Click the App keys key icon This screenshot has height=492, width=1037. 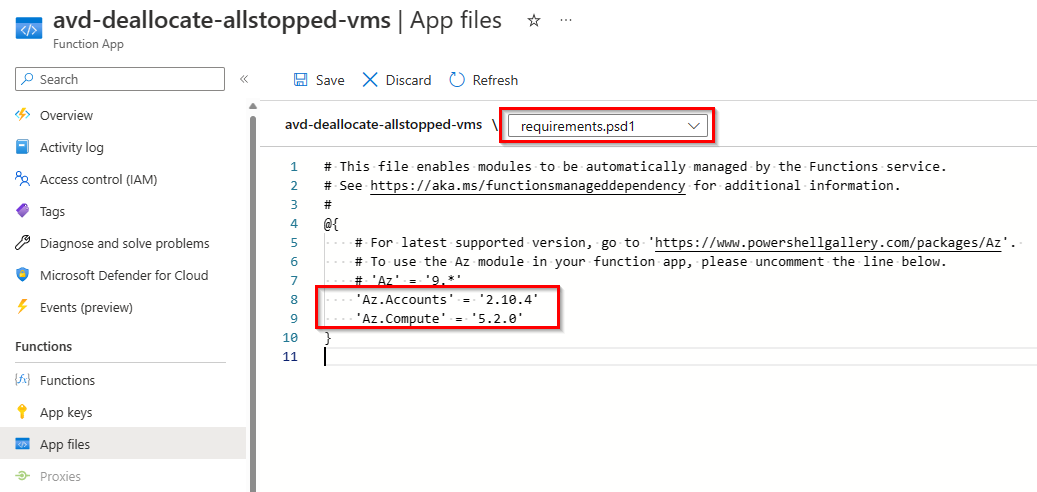click(x=23, y=412)
